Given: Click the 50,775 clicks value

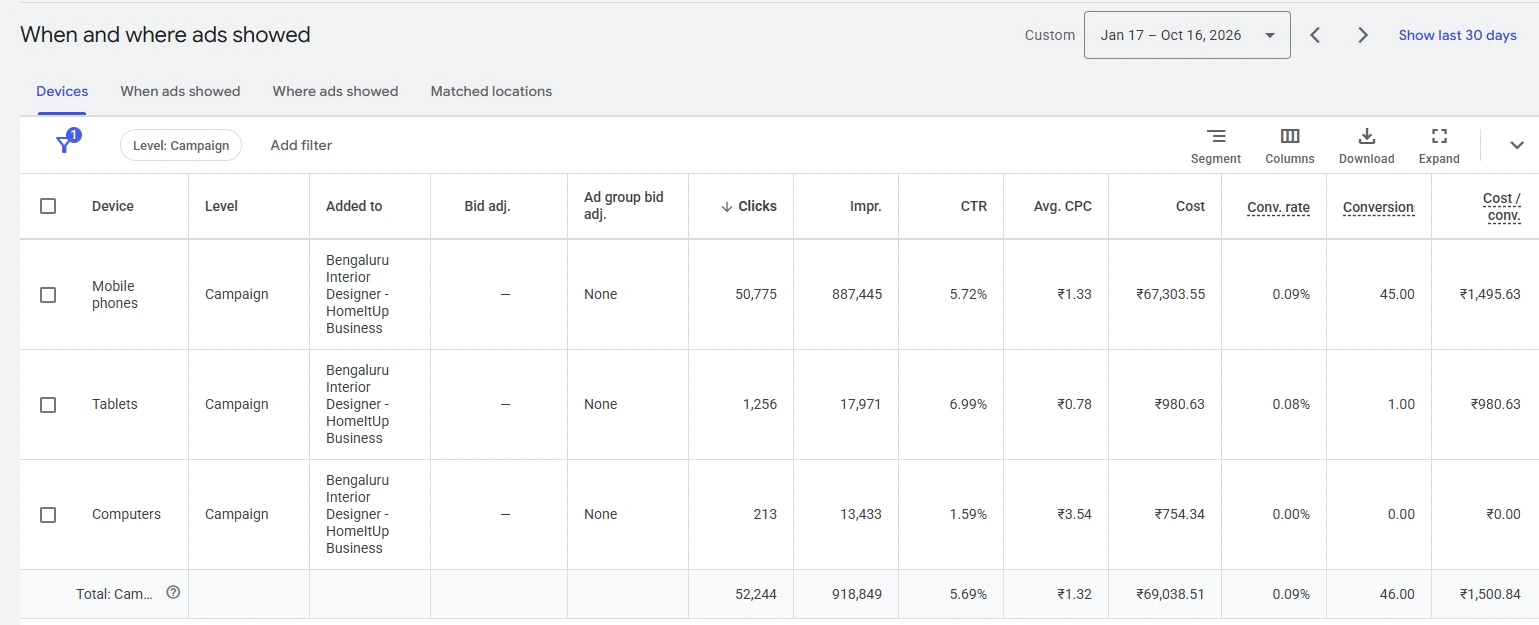Looking at the screenshot, I should 756,294.
